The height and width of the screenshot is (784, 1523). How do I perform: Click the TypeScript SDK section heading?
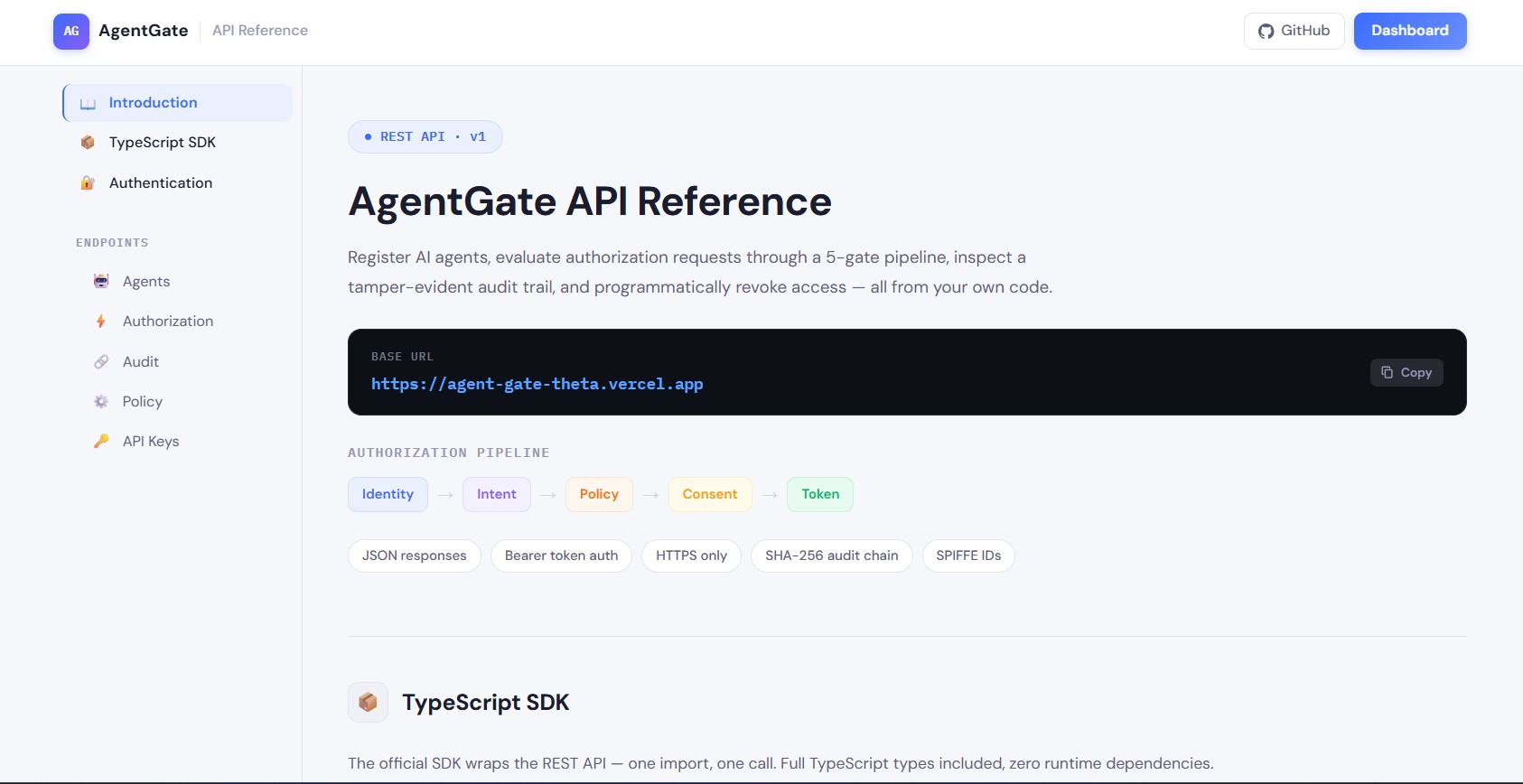pyautogui.click(x=486, y=703)
